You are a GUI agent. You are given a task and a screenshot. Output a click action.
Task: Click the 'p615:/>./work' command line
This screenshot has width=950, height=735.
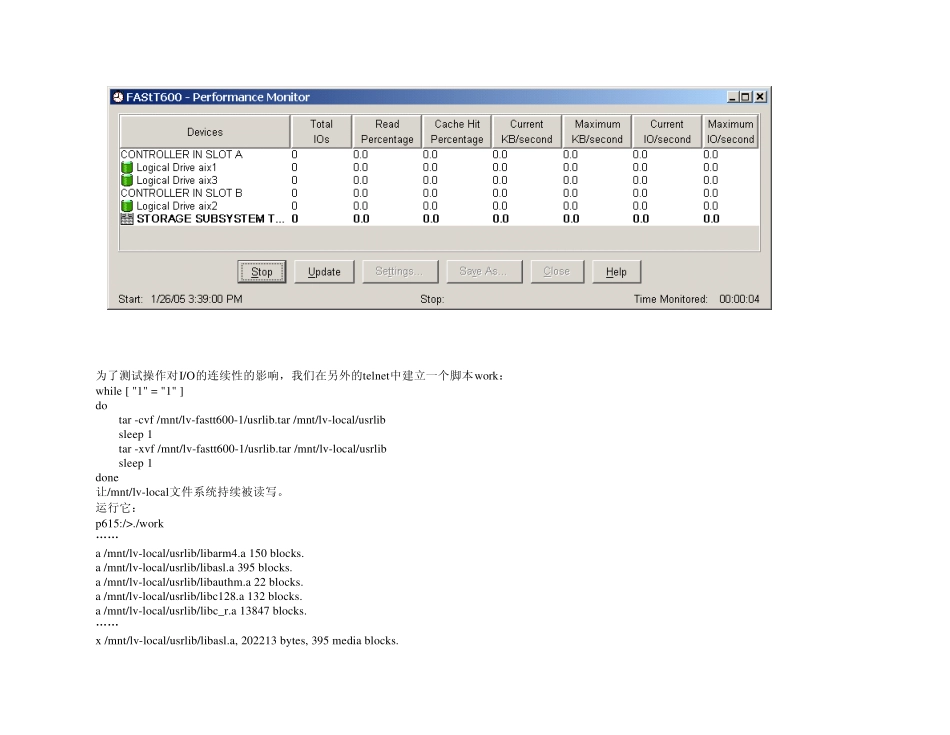(x=129, y=524)
